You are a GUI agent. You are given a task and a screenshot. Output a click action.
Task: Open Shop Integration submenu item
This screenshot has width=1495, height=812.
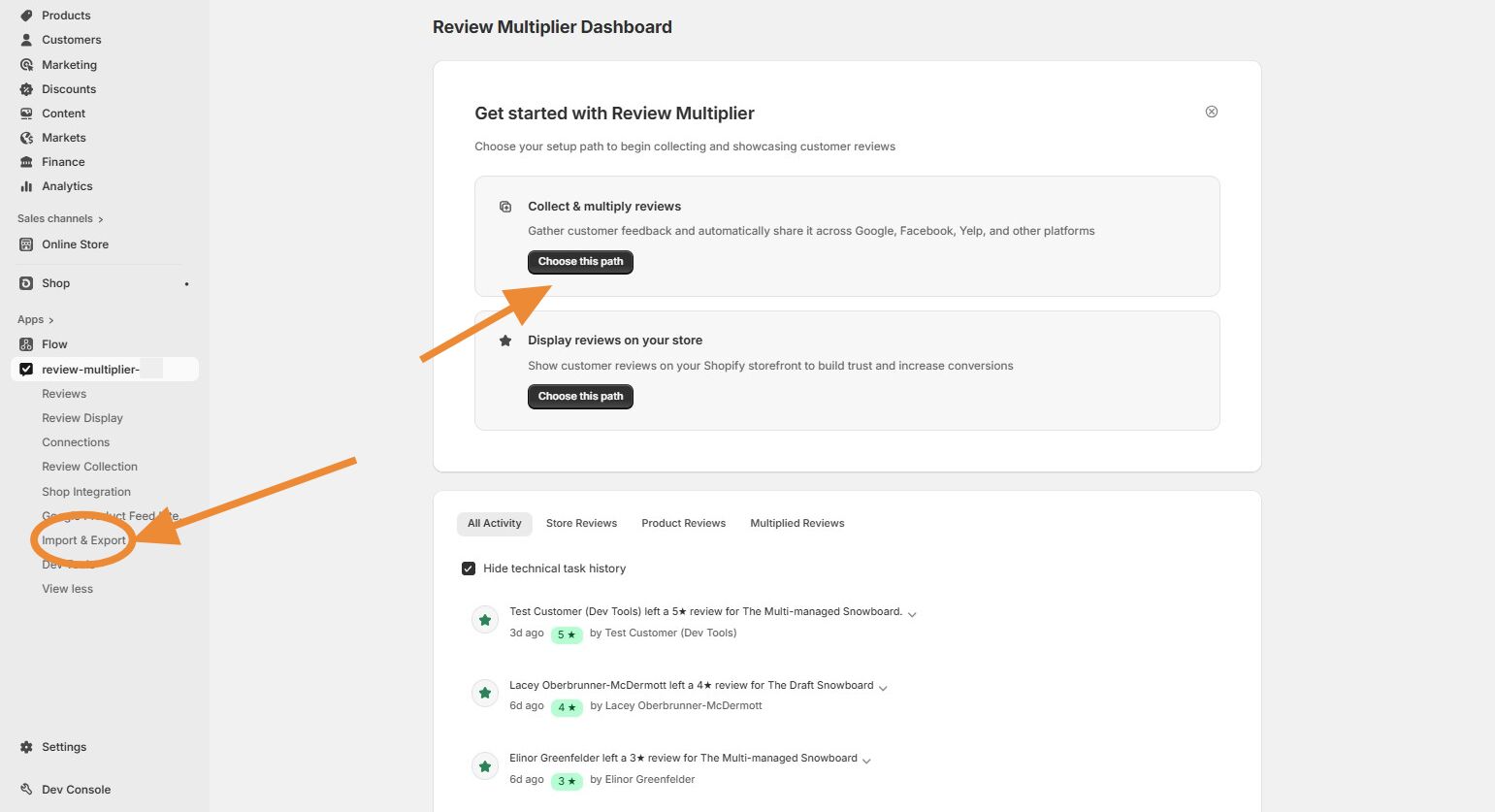point(86,492)
